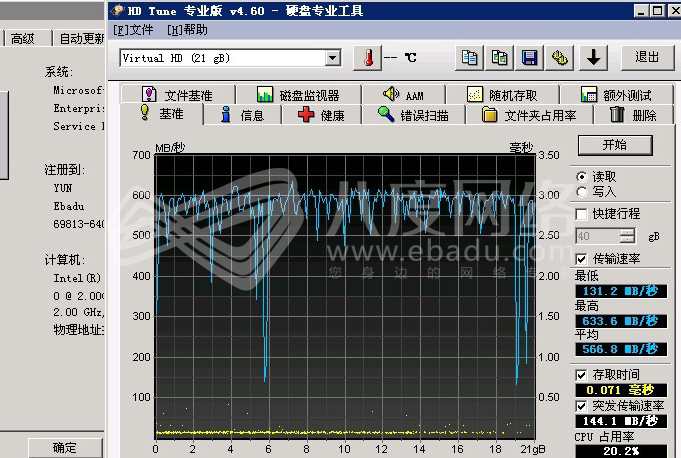Click the 退出 exit button

[647, 57]
